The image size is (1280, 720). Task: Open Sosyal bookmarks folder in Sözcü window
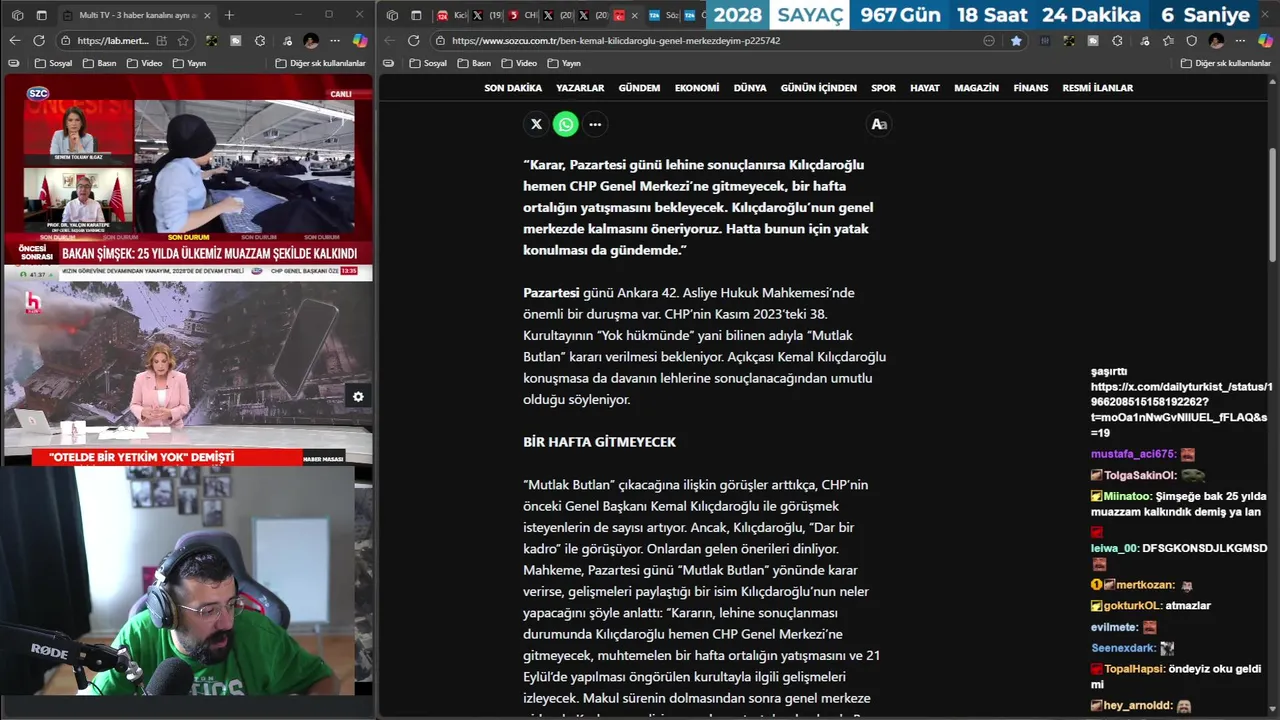click(428, 63)
